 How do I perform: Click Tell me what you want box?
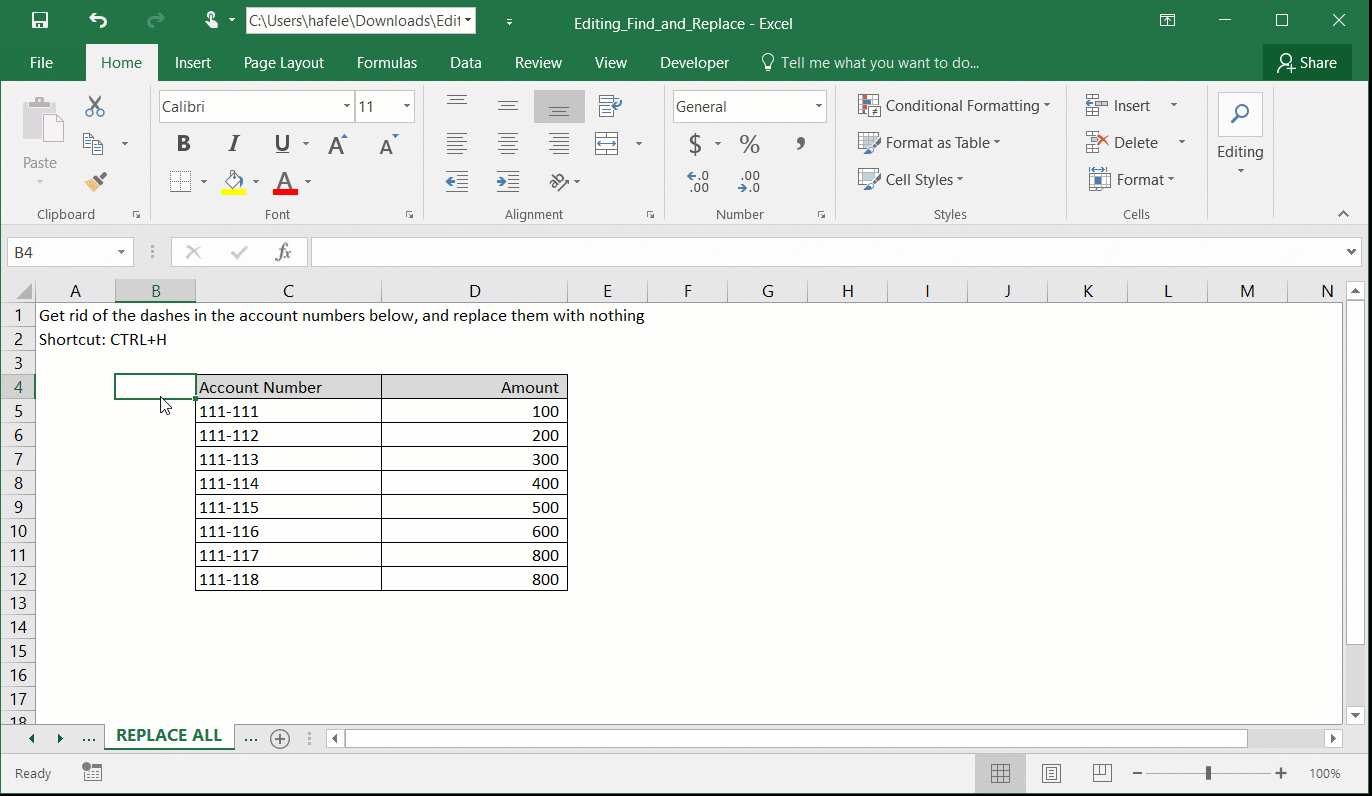[870, 62]
